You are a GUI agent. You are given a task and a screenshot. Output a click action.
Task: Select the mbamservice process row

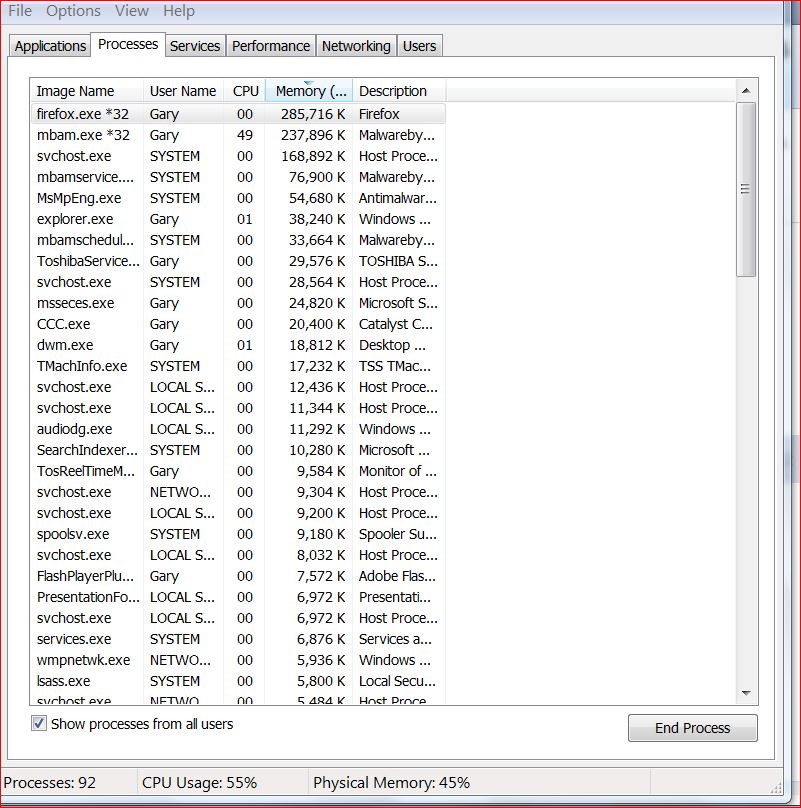tap(238, 177)
